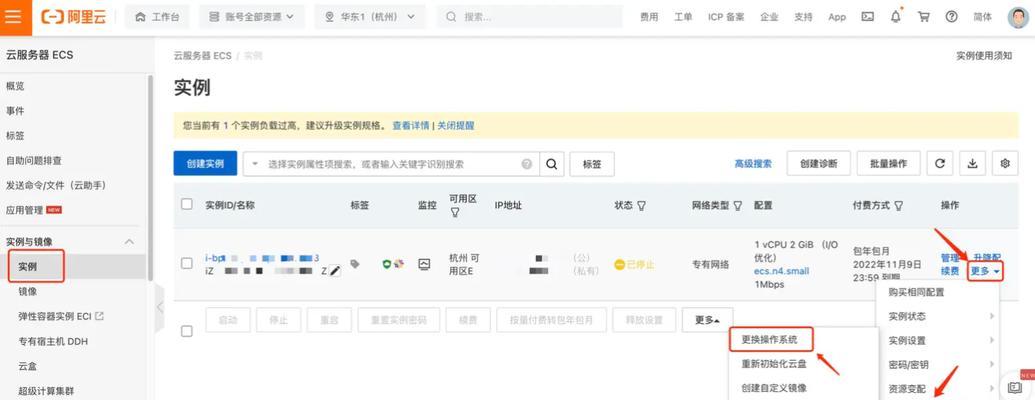1035x400 pixels.
Task: Click the 查看详情 link in banner
Action: pos(411,125)
